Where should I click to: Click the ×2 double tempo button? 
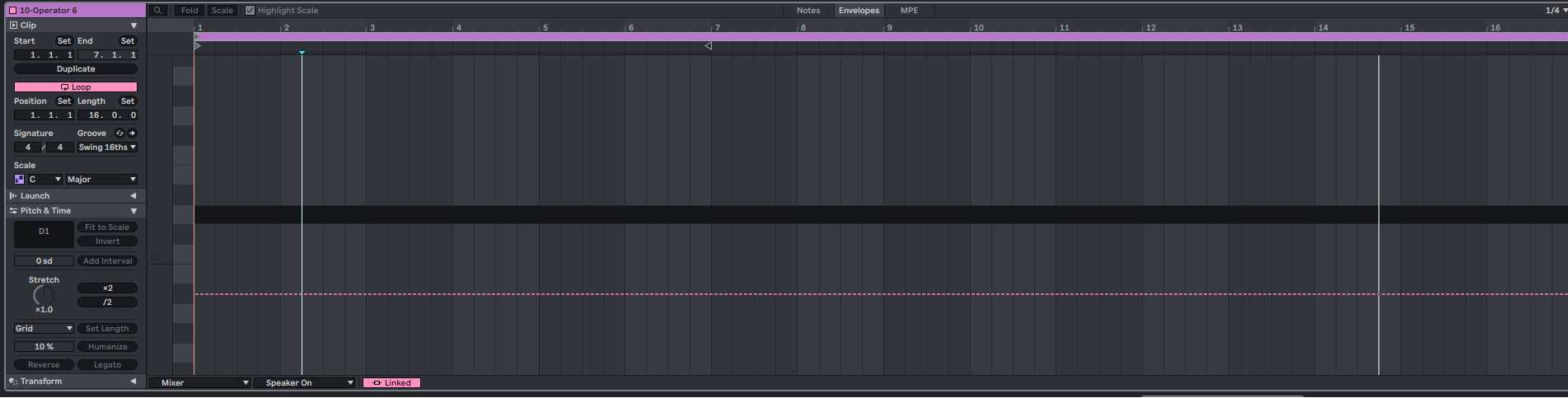pyautogui.click(x=107, y=288)
